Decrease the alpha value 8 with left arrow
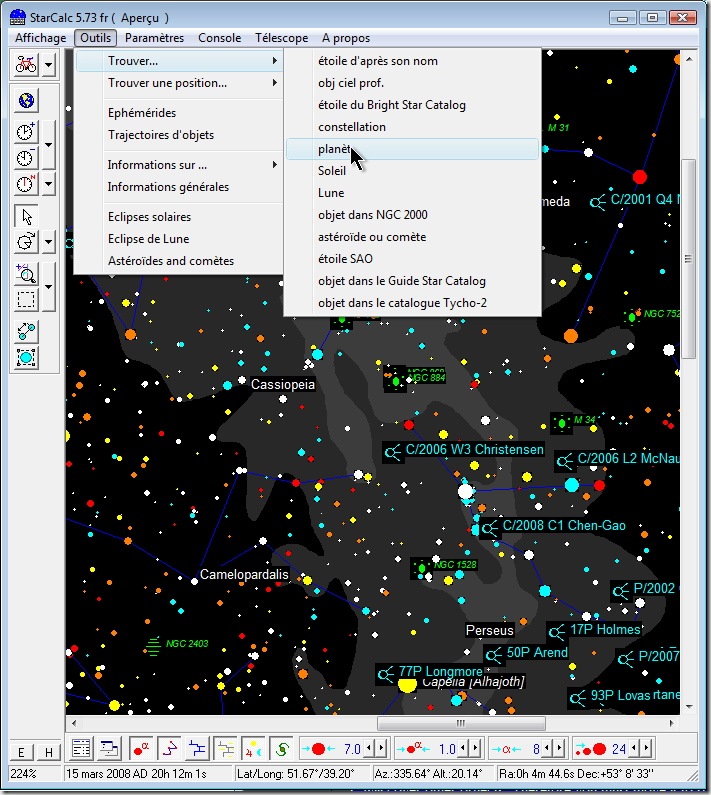This screenshot has height=795, width=711. [x=547, y=748]
